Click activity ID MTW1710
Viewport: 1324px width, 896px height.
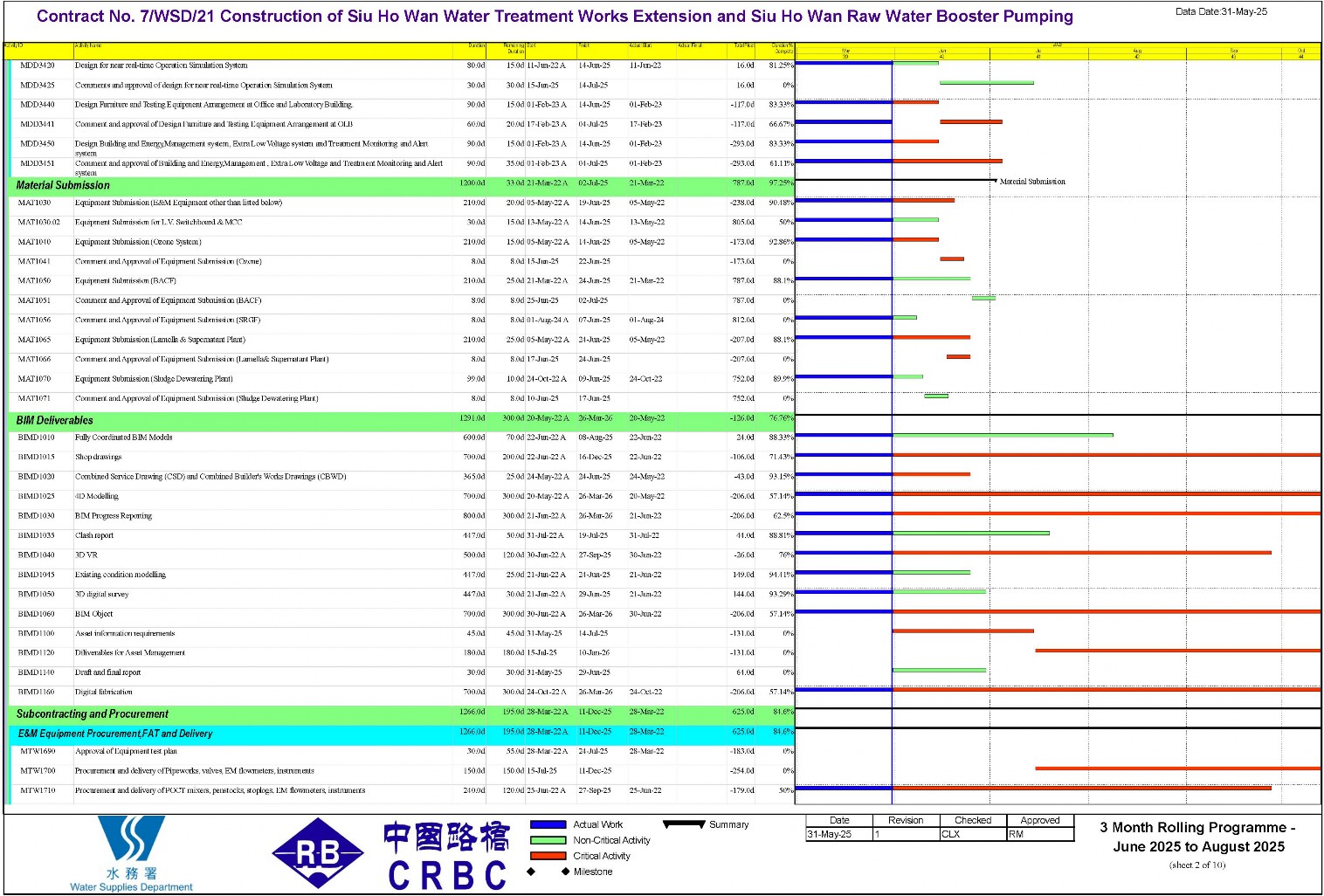tap(38, 790)
